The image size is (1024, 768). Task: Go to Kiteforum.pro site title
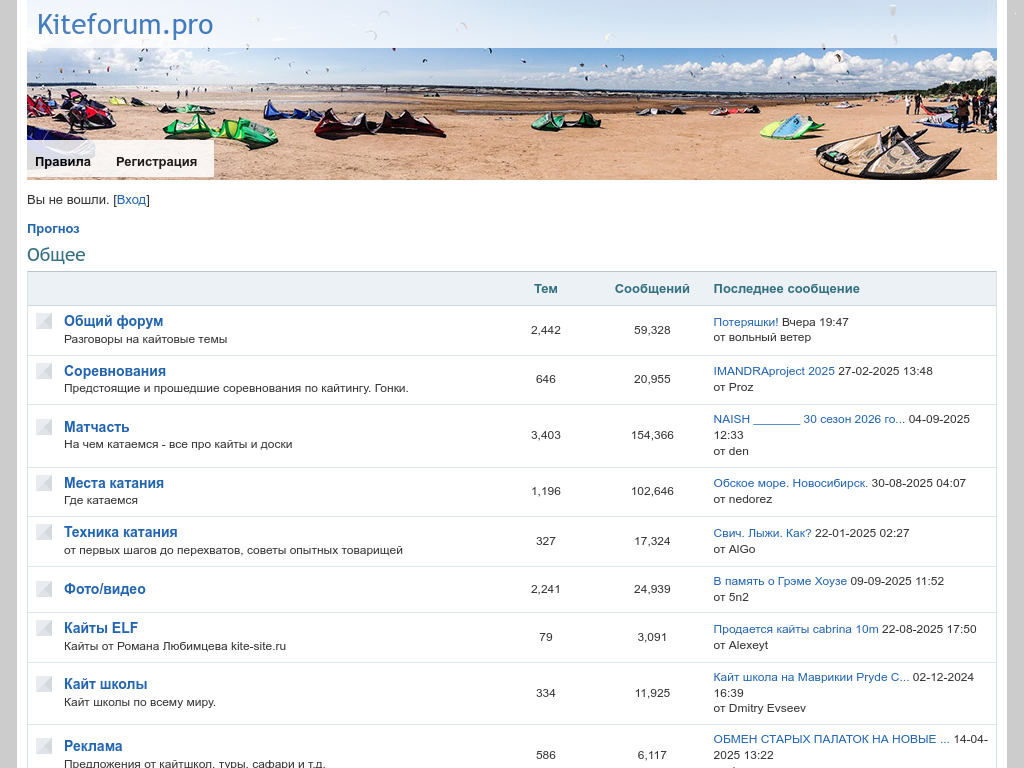click(x=125, y=24)
